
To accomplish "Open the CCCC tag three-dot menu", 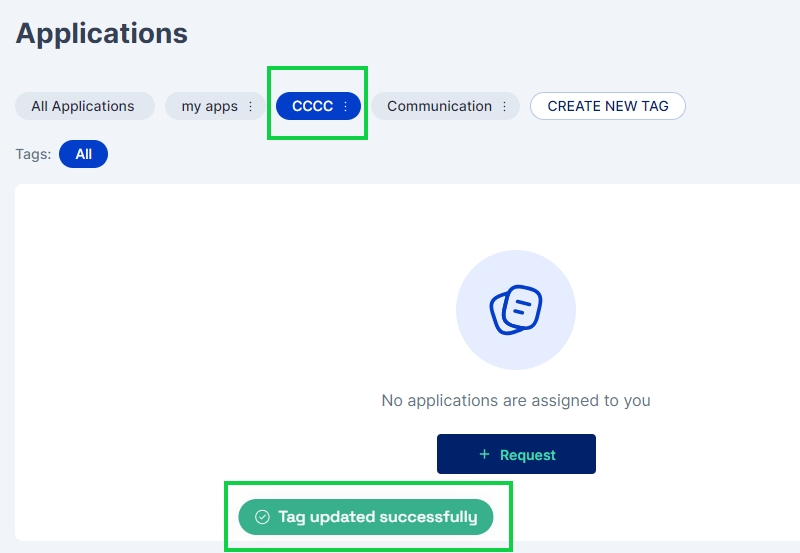I will point(346,106).
